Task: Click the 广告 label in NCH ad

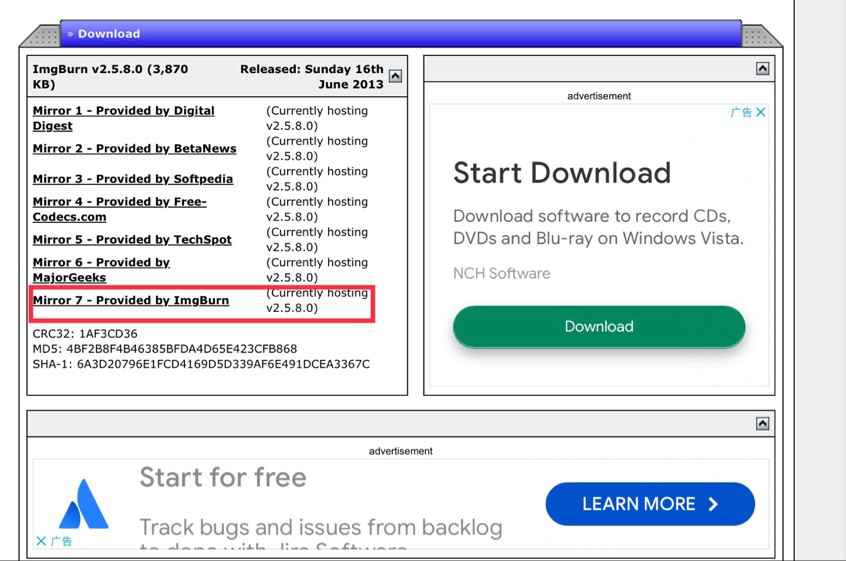Action: (741, 113)
